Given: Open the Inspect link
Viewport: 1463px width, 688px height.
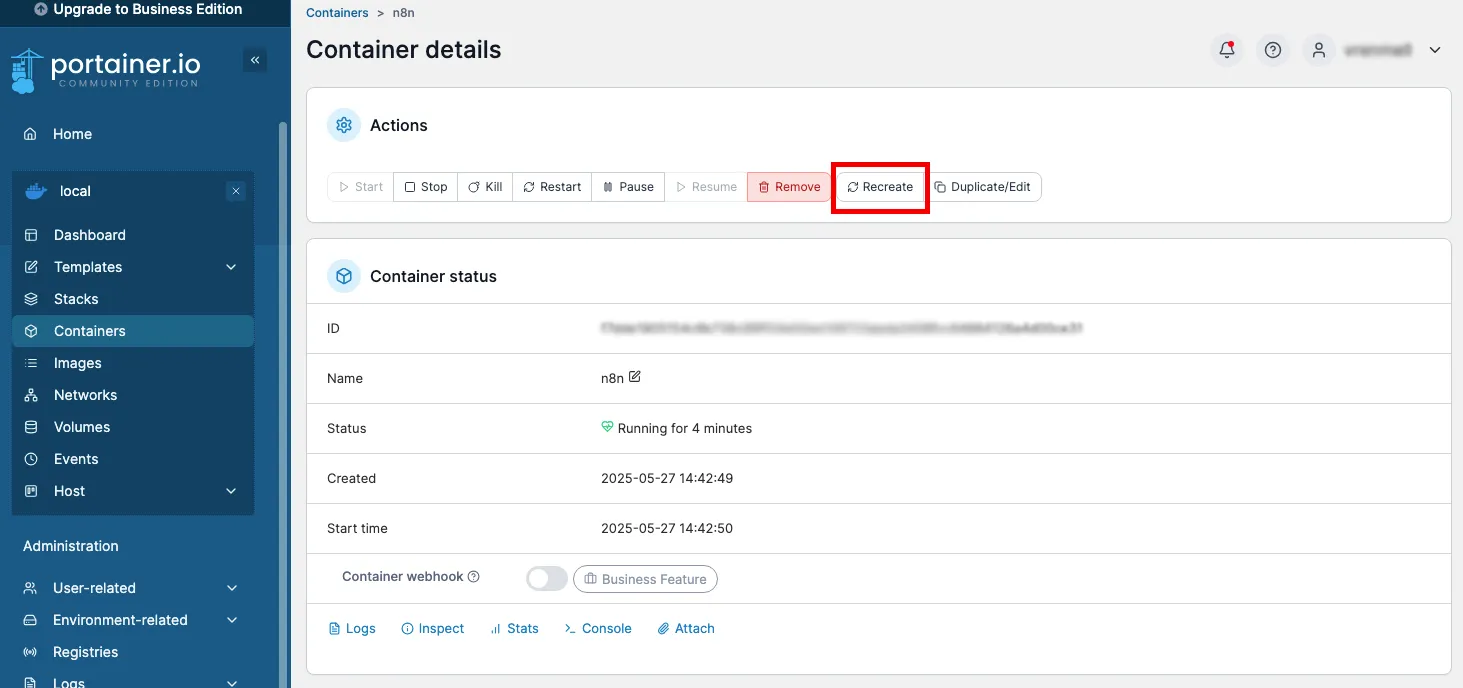Looking at the screenshot, I should click(433, 629).
